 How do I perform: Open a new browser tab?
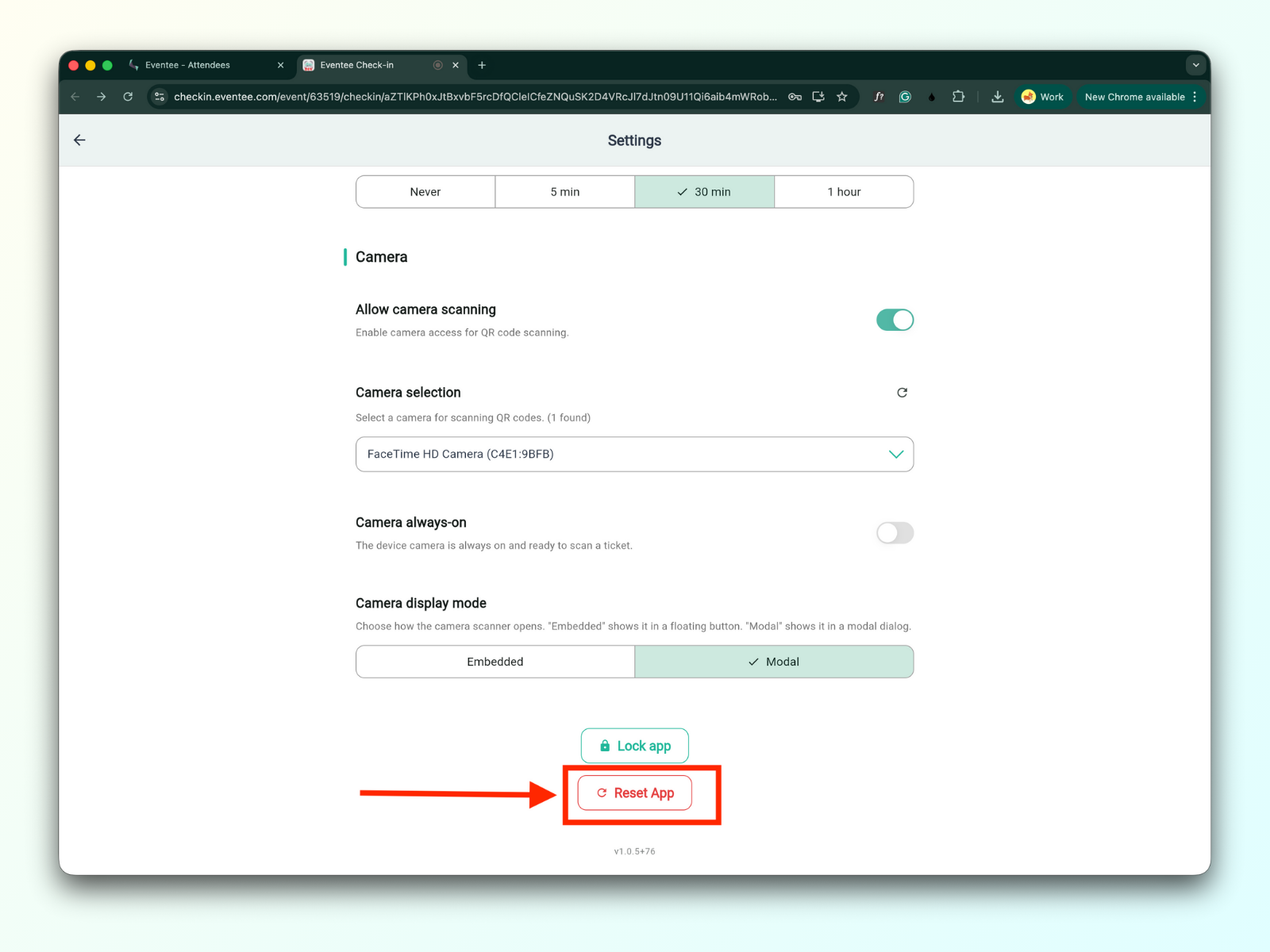(x=482, y=65)
